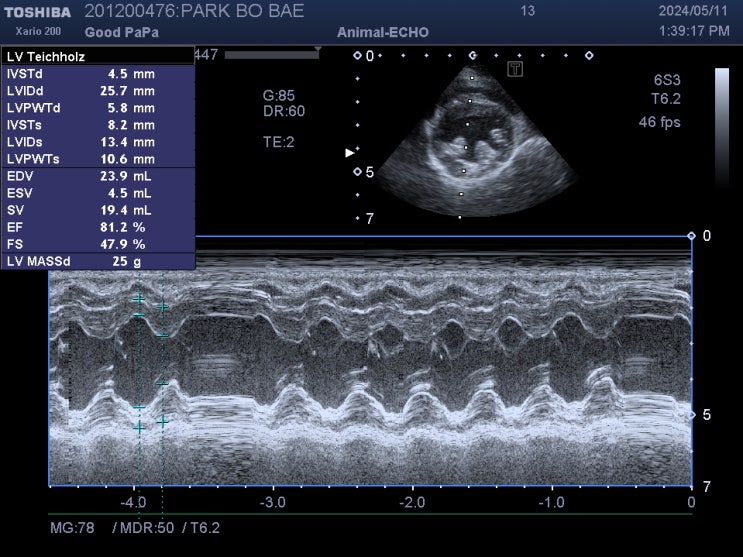Screen dimensions: 743x557
Task: Click the Xario 200 model label
Action: click(x=38, y=31)
